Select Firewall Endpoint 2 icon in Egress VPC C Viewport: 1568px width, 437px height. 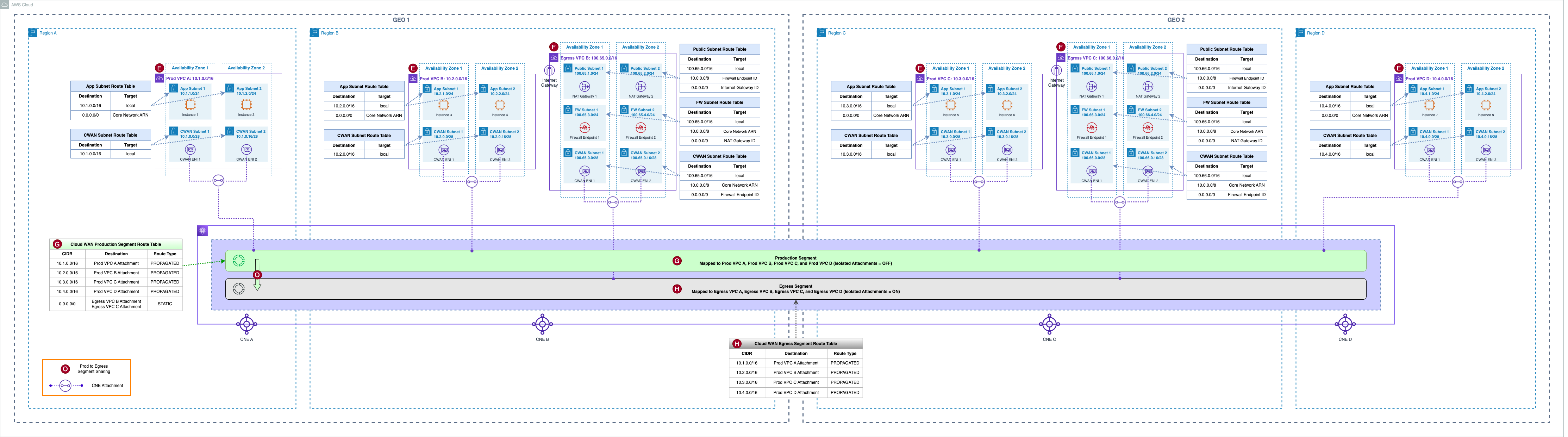click(1148, 128)
